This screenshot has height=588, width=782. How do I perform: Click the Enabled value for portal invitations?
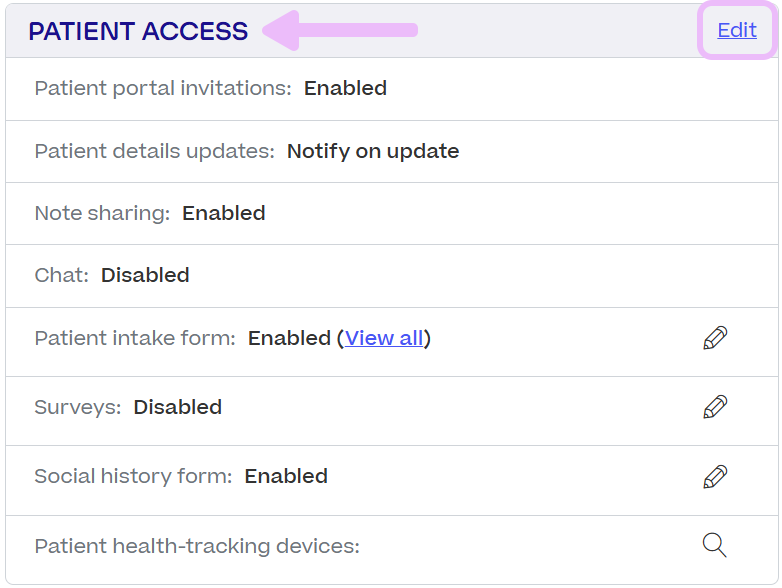coord(345,88)
